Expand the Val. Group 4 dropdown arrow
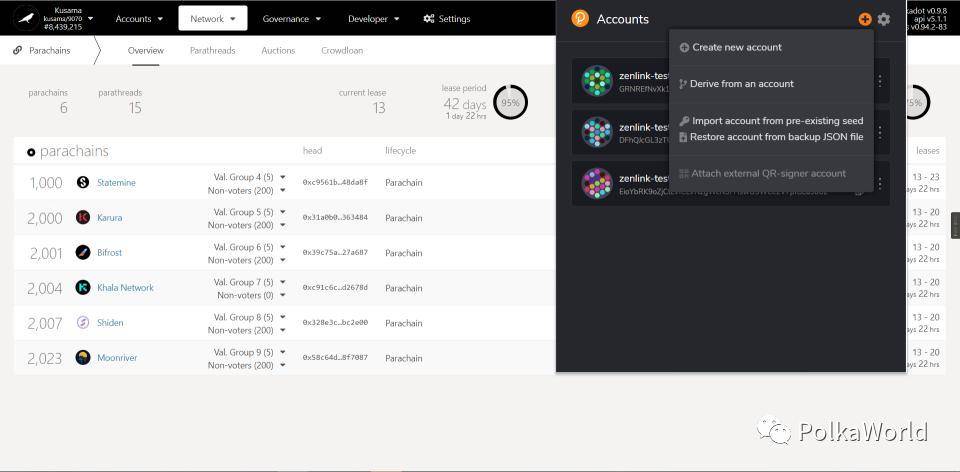This screenshot has height=472, width=960. [282, 177]
